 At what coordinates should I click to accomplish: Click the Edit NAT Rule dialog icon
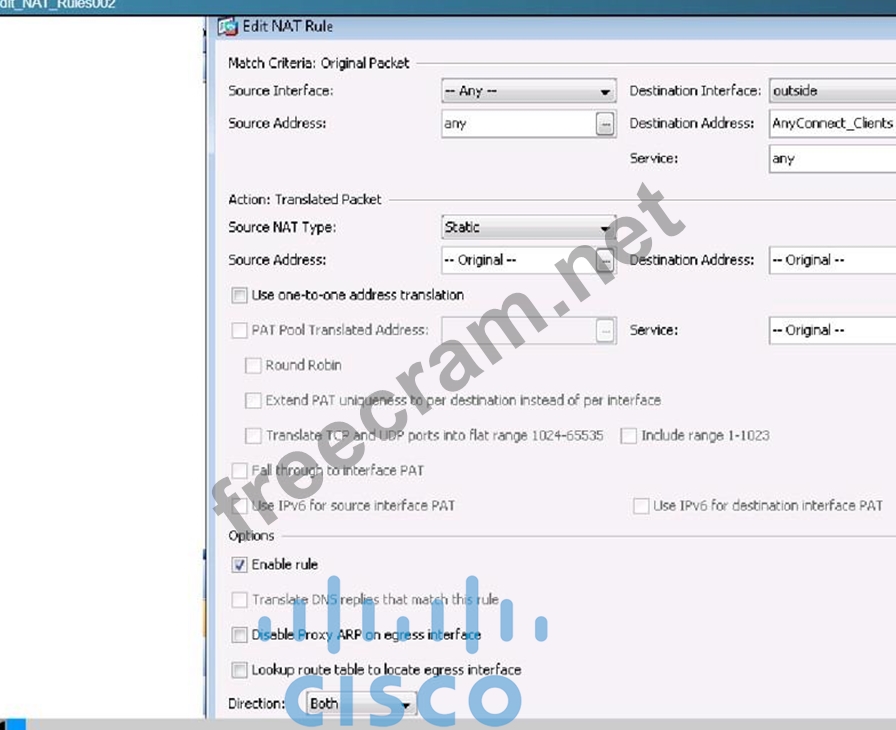pos(228,26)
